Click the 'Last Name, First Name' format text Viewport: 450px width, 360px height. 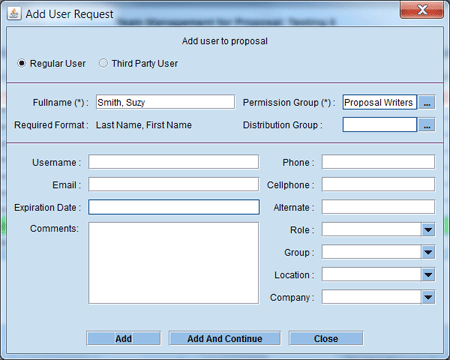click(144, 125)
